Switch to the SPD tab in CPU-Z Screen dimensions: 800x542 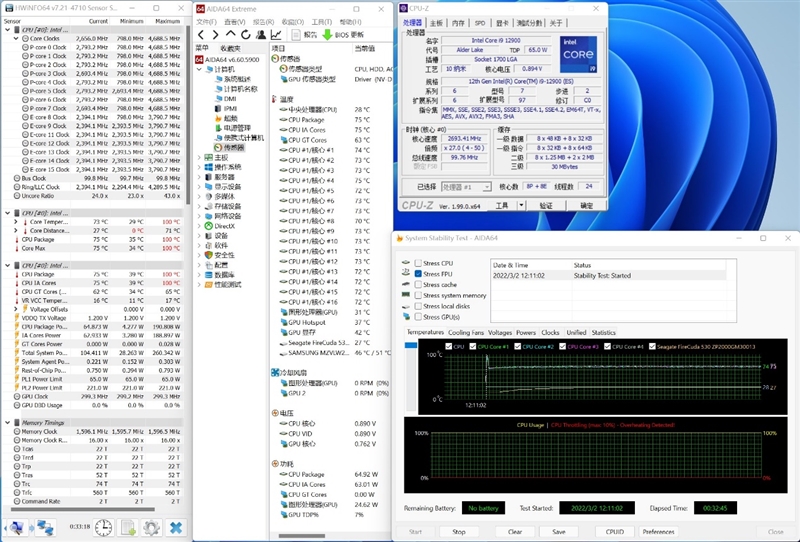tap(480, 23)
